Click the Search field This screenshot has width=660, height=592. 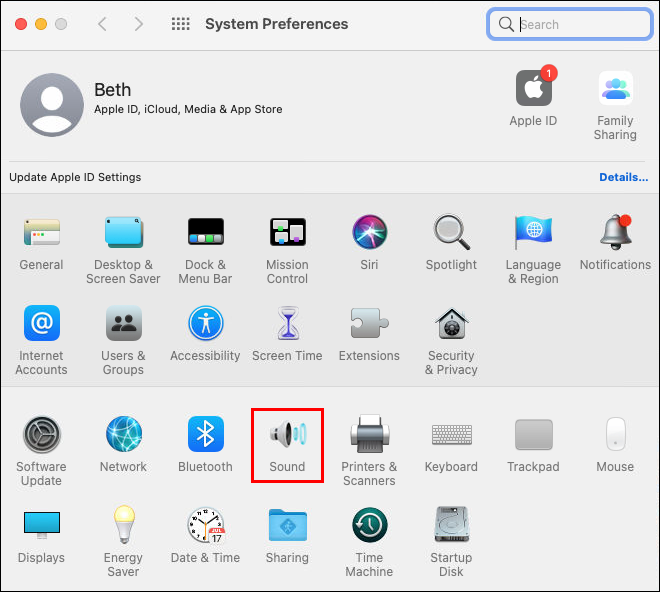[570, 24]
